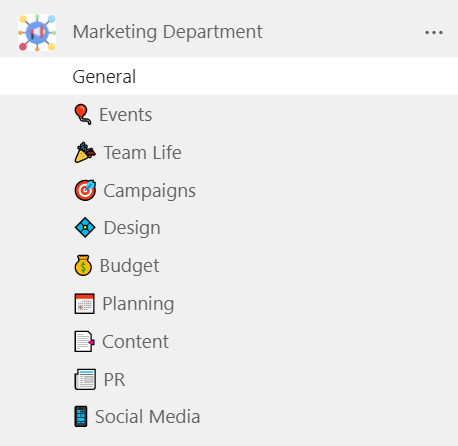Viewport: 458px width, 446px height.
Task: Click the party popper emoji beside Team Life
Action: pyautogui.click(x=85, y=153)
